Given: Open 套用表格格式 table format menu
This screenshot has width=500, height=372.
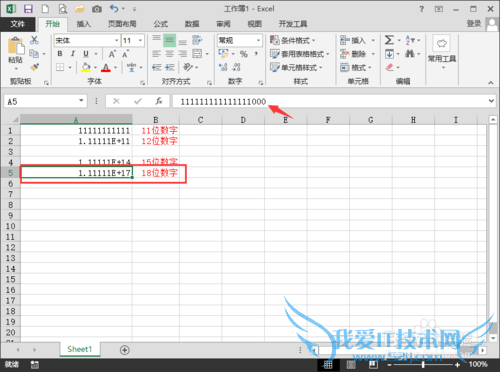Looking at the screenshot, I should 299,54.
